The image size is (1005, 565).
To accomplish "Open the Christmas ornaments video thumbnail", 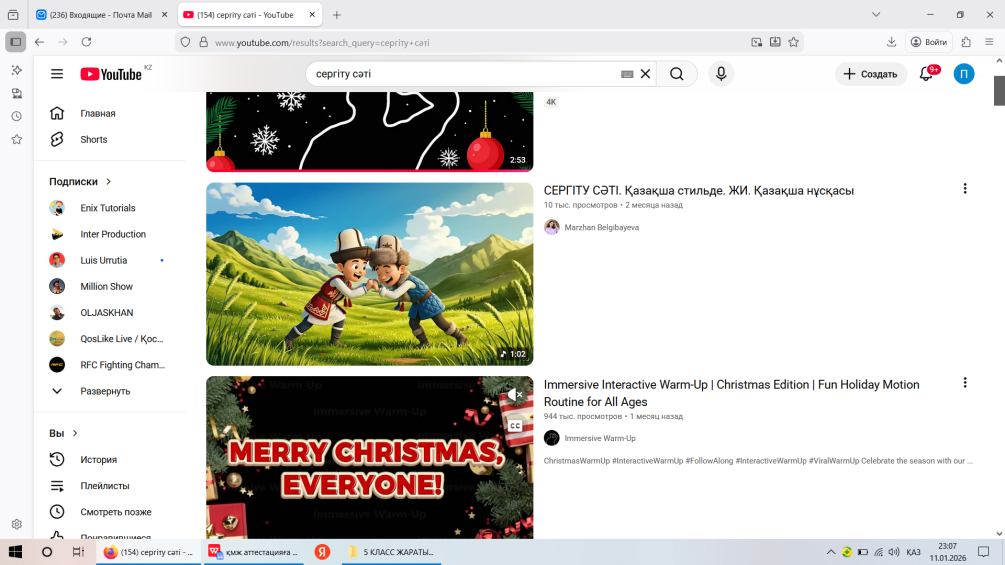I will click(x=370, y=131).
